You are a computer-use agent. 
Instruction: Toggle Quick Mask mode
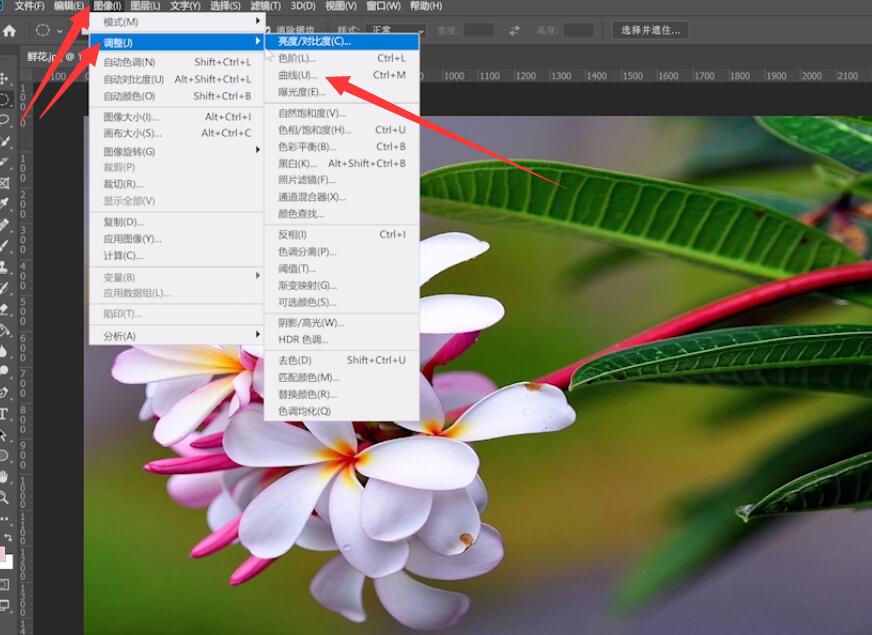4,584
